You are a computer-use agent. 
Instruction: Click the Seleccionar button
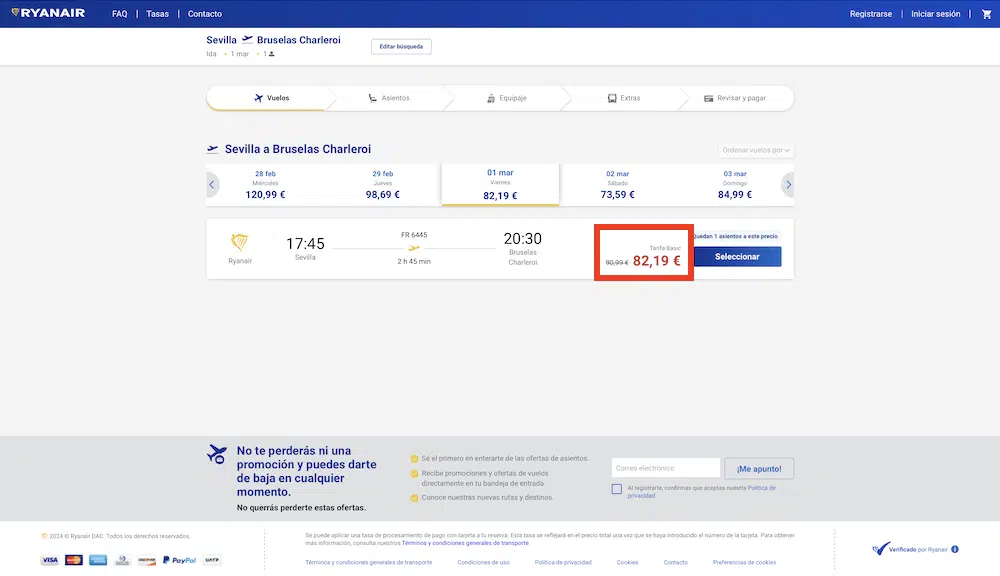click(737, 256)
